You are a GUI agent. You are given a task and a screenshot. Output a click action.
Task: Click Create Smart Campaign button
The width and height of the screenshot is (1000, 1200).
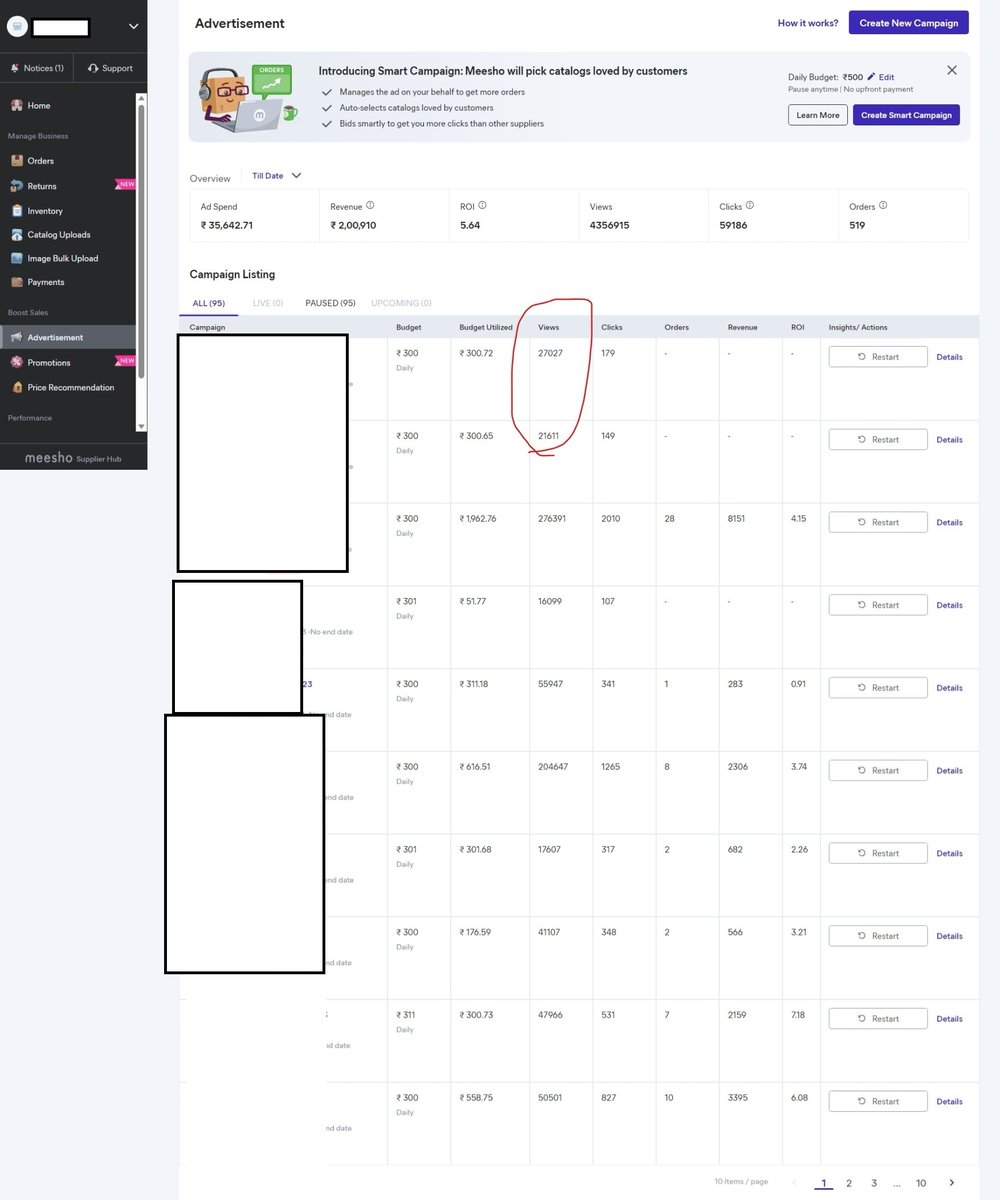coord(906,115)
